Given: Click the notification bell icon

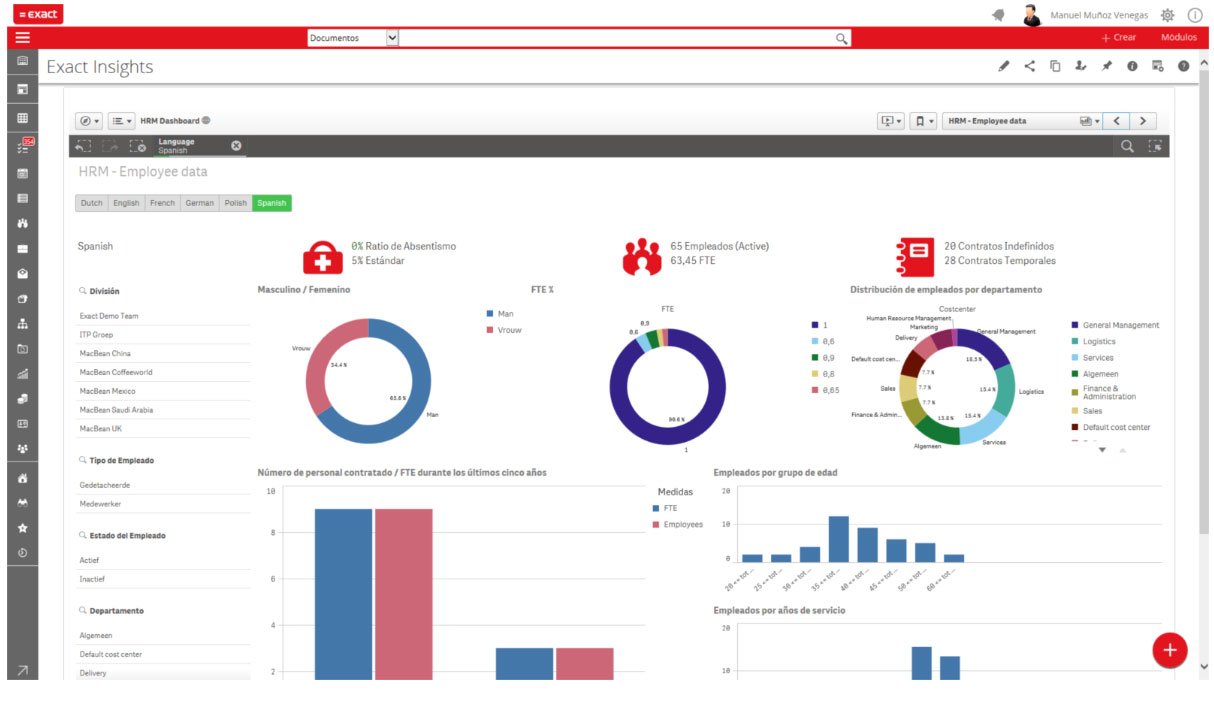Looking at the screenshot, I should point(998,15).
